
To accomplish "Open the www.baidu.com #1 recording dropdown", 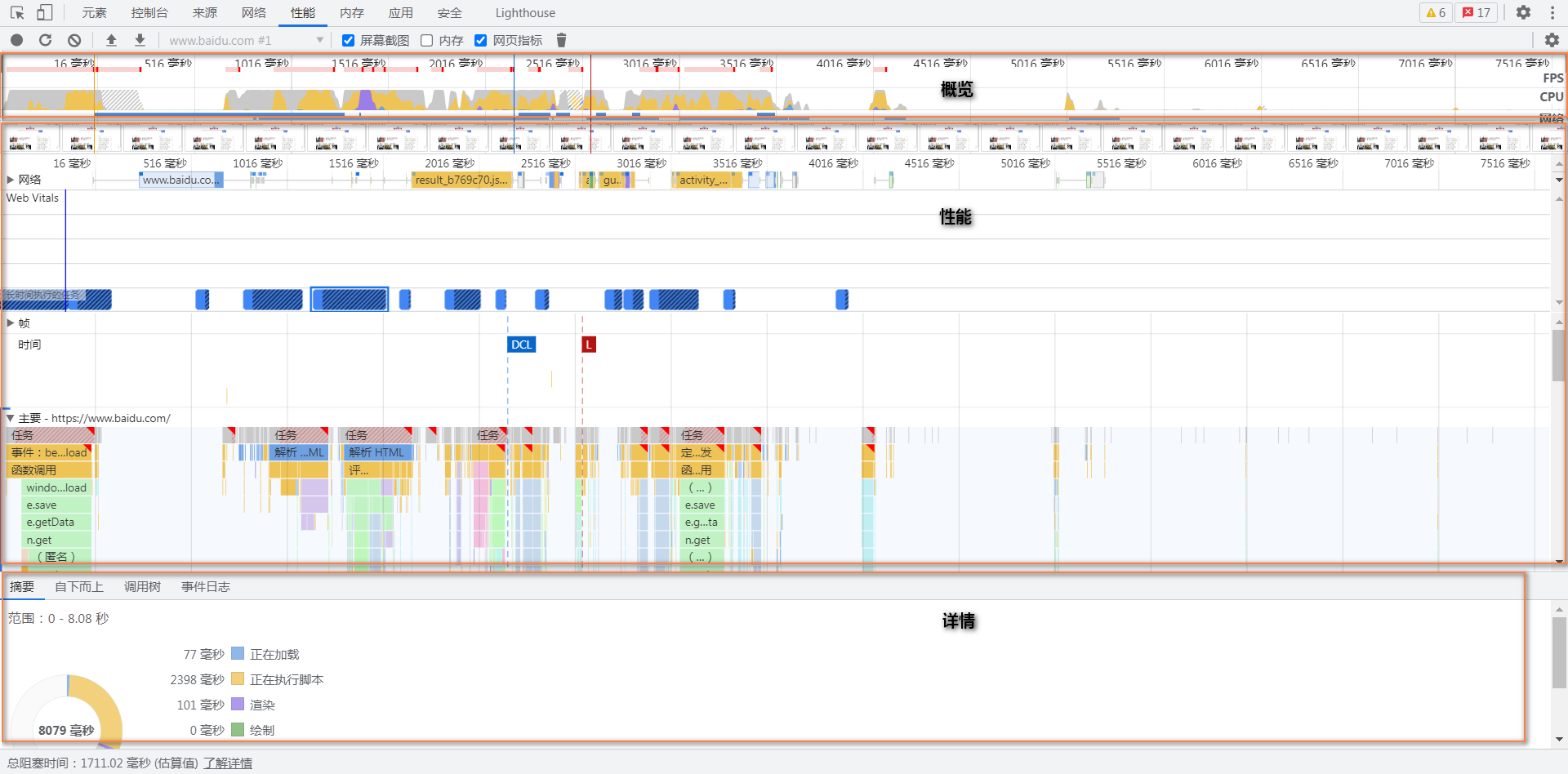I will (x=319, y=40).
